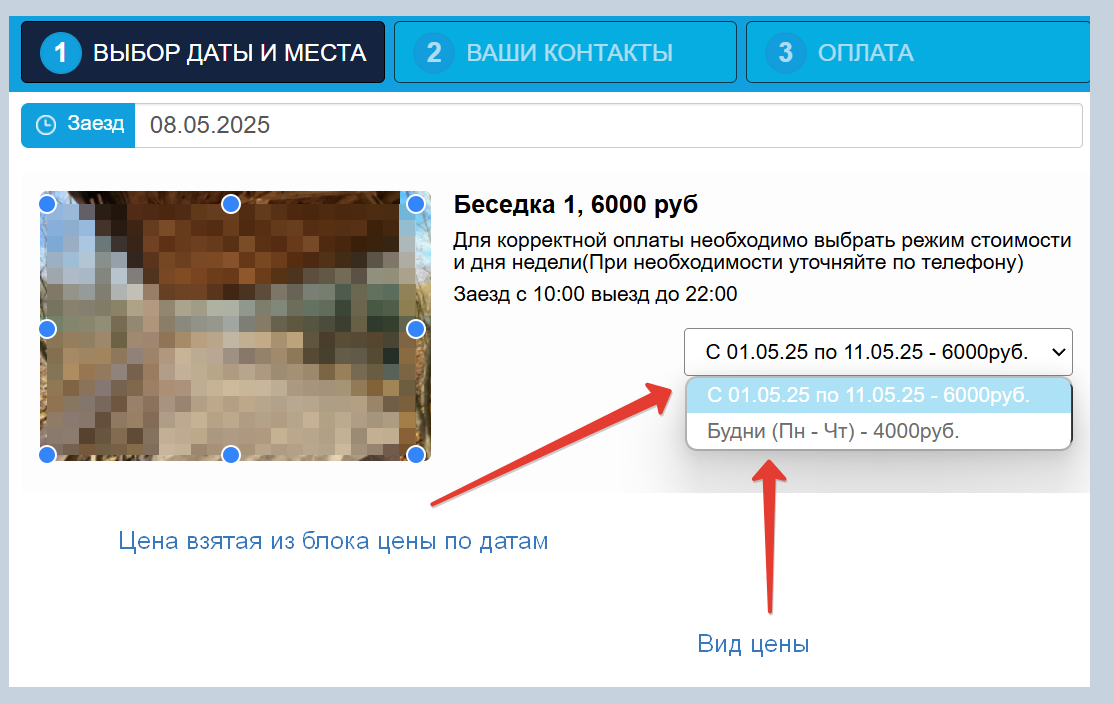
Task: Click the clock icon beside 'Заезд'
Action: pos(46,125)
